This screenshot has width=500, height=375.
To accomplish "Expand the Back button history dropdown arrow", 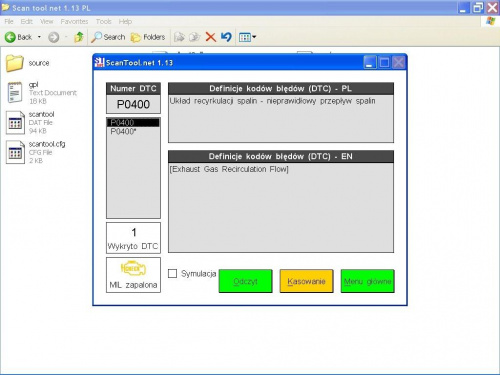I will [39, 37].
